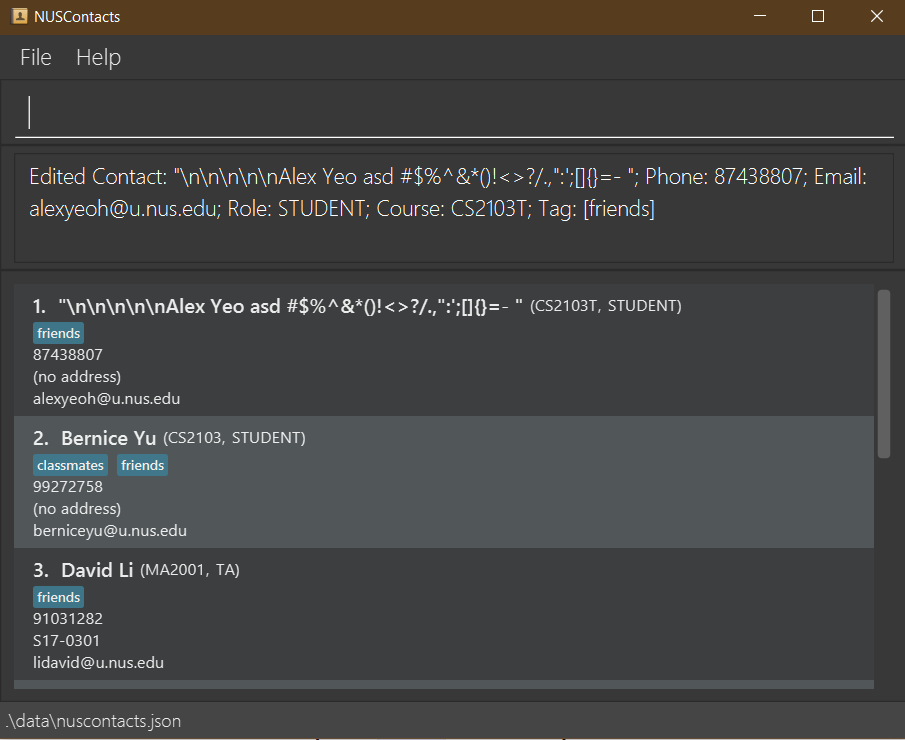The width and height of the screenshot is (905, 740).
Task: Click friends tag on David Li
Action: tap(58, 597)
